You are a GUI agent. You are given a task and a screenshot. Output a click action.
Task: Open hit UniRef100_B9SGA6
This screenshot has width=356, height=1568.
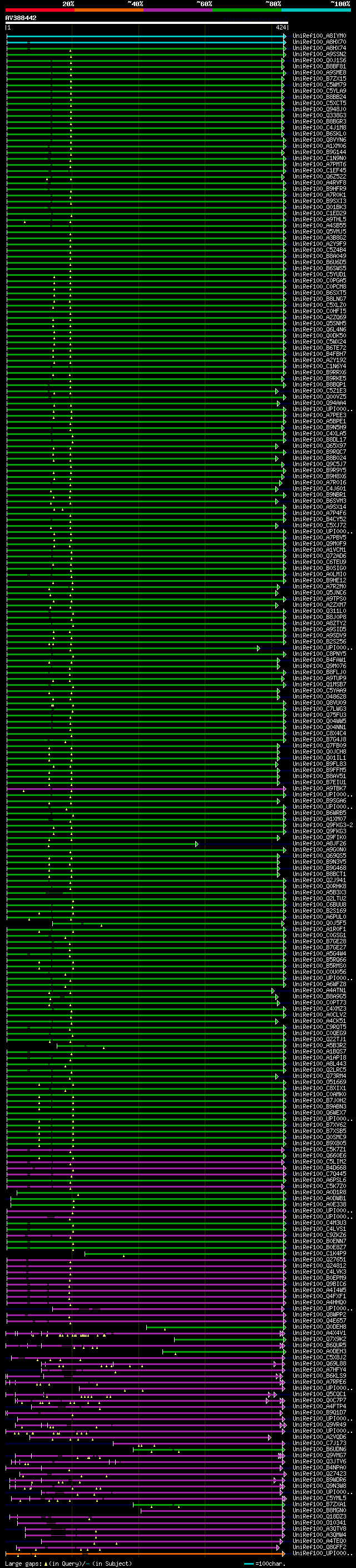(x=319, y=800)
